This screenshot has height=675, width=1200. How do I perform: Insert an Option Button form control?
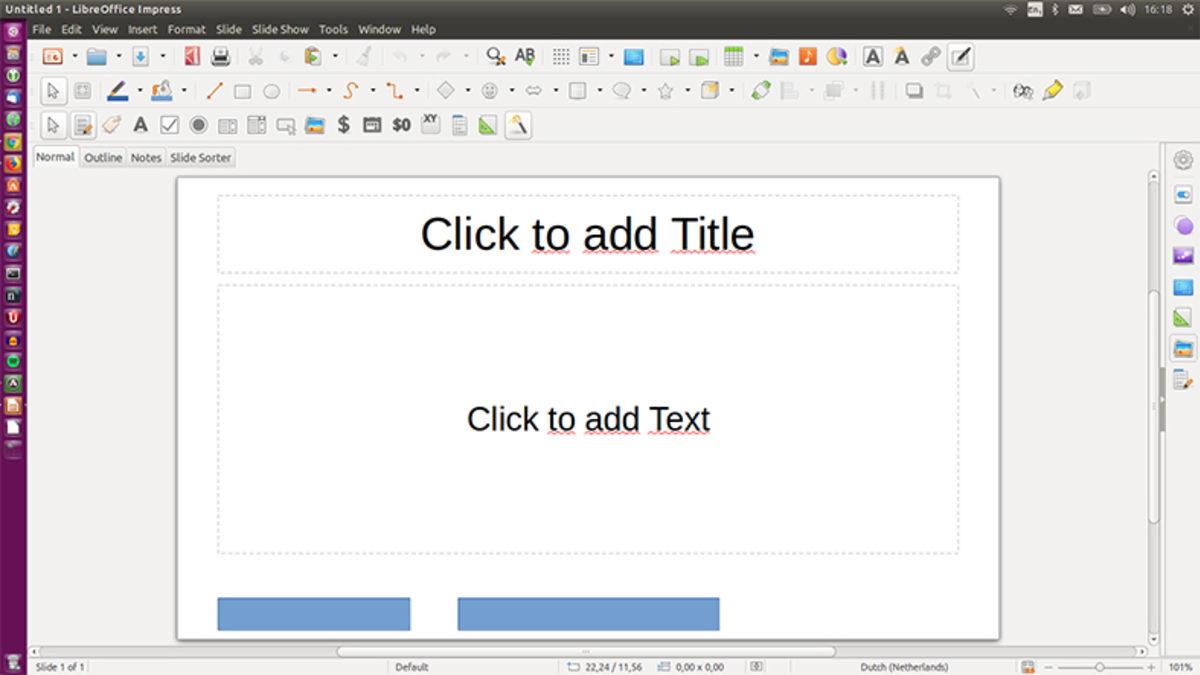[x=198, y=125]
